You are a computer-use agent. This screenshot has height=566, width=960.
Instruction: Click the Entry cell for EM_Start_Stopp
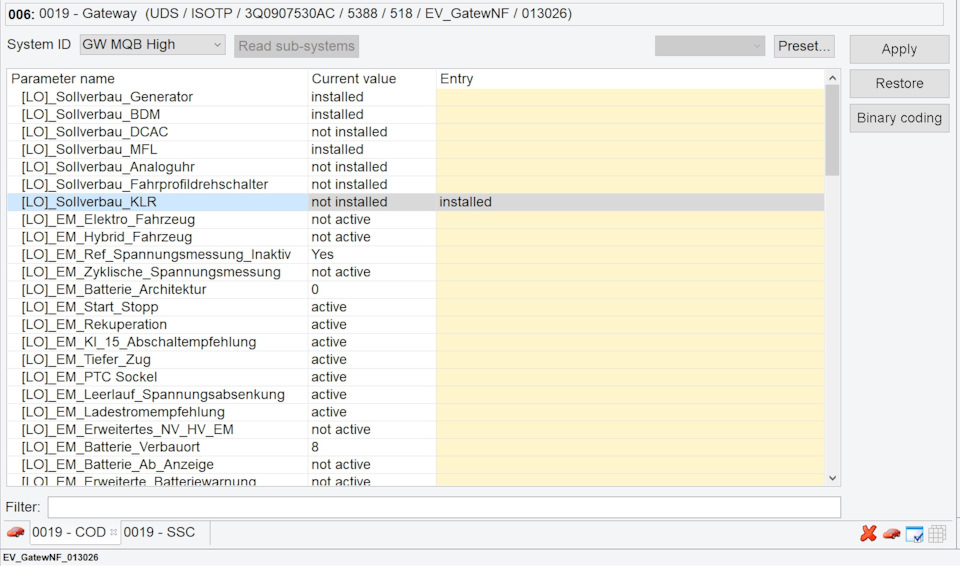tap(630, 307)
